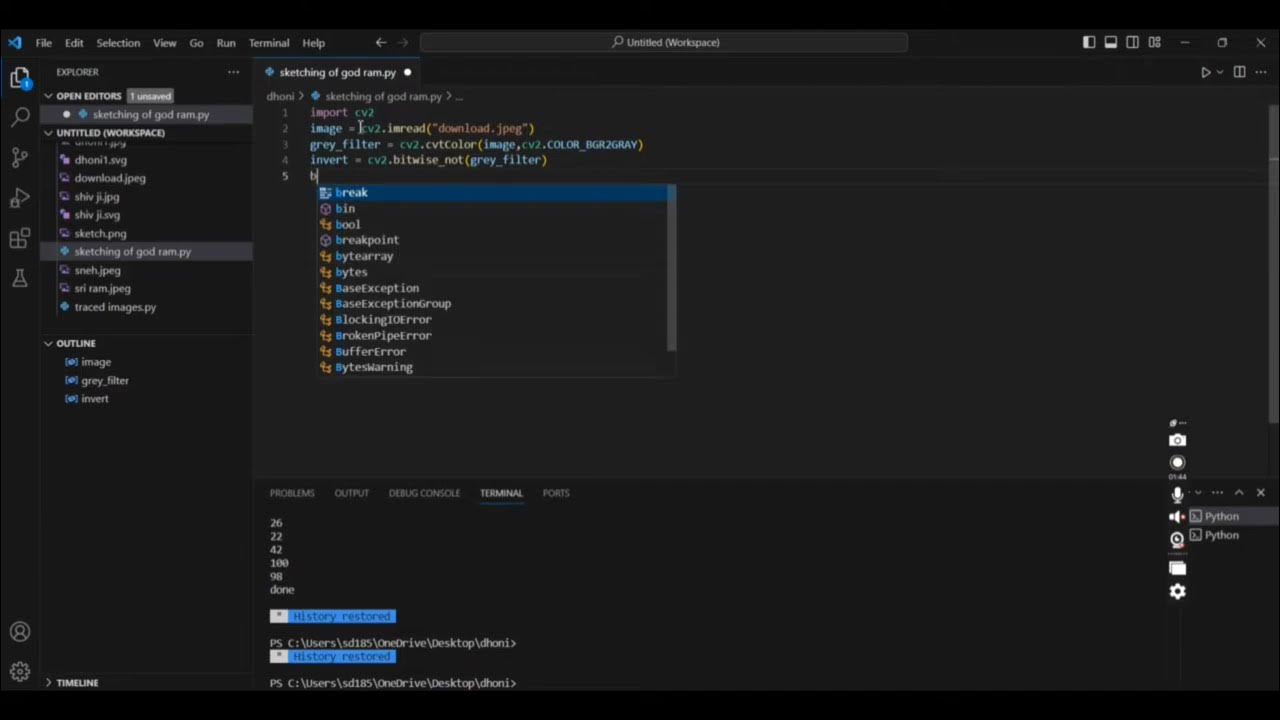Expand the Timeline section
Viewport: 1280px width, 720px height.
(77, 683)
